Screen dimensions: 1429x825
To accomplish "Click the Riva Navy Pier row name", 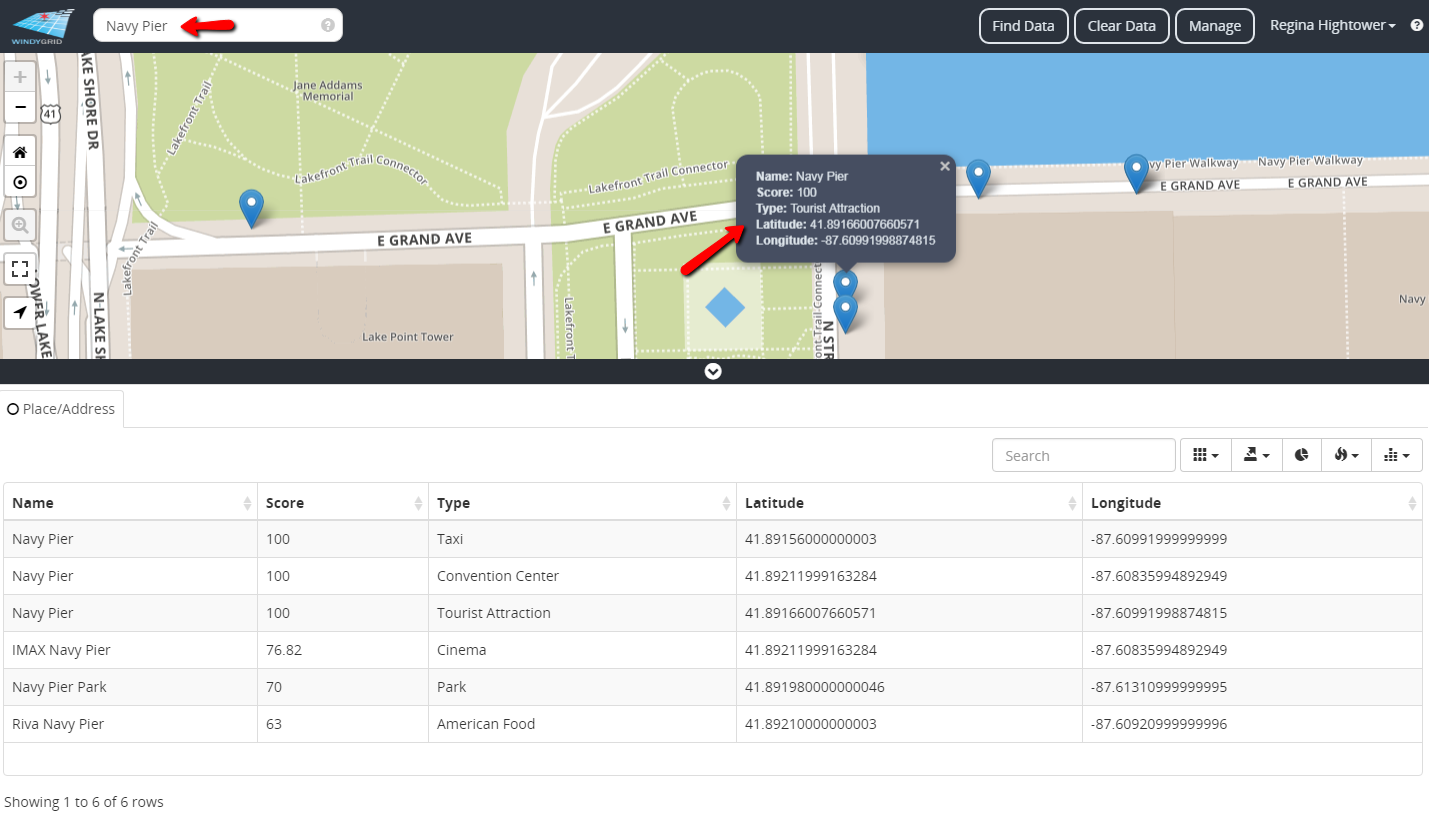I will click(58, 724).
